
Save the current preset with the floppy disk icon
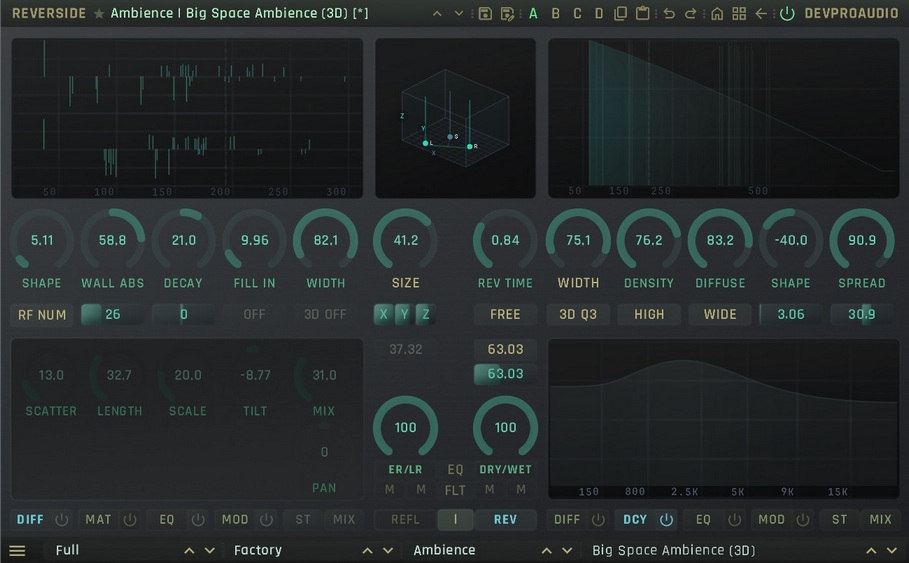[x=485, y=13]
